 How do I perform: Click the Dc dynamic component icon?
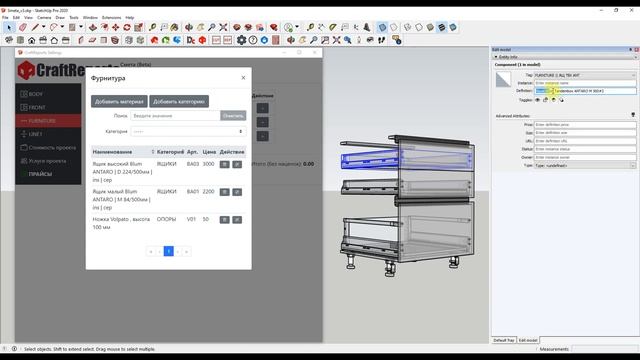point(191,40)
